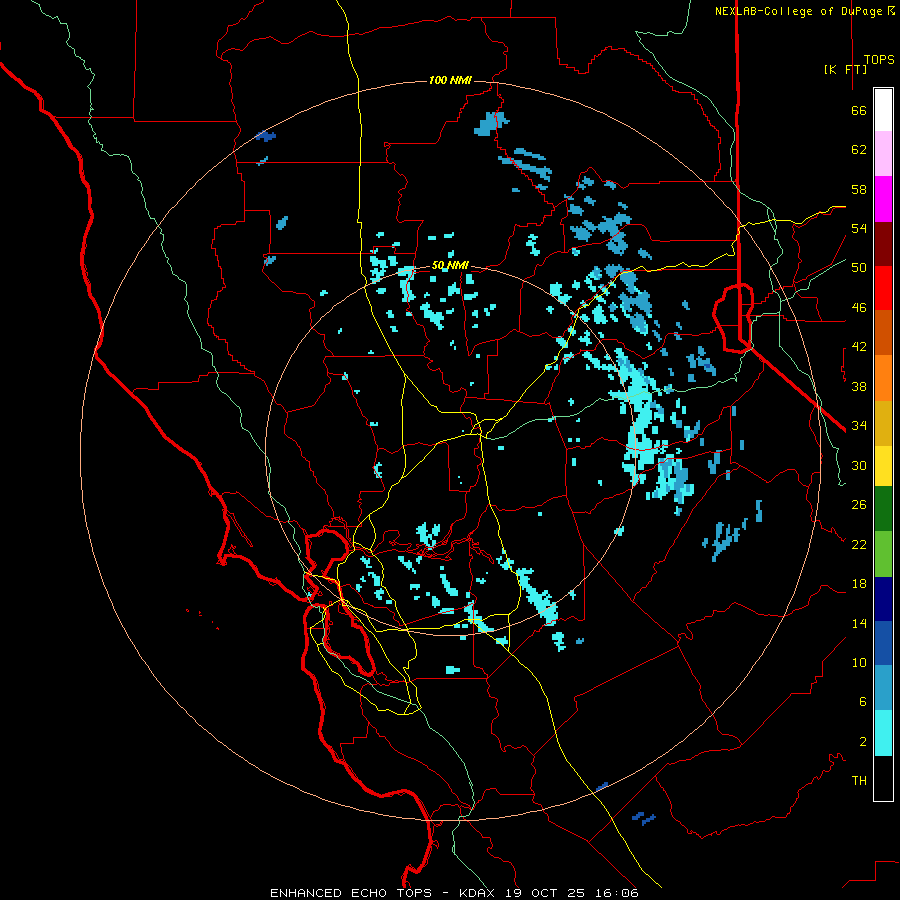Viewport: 900px width, 900px height.
Task: Click the orange 42 kft legend swatch
Action: click(x=883, y=378)
